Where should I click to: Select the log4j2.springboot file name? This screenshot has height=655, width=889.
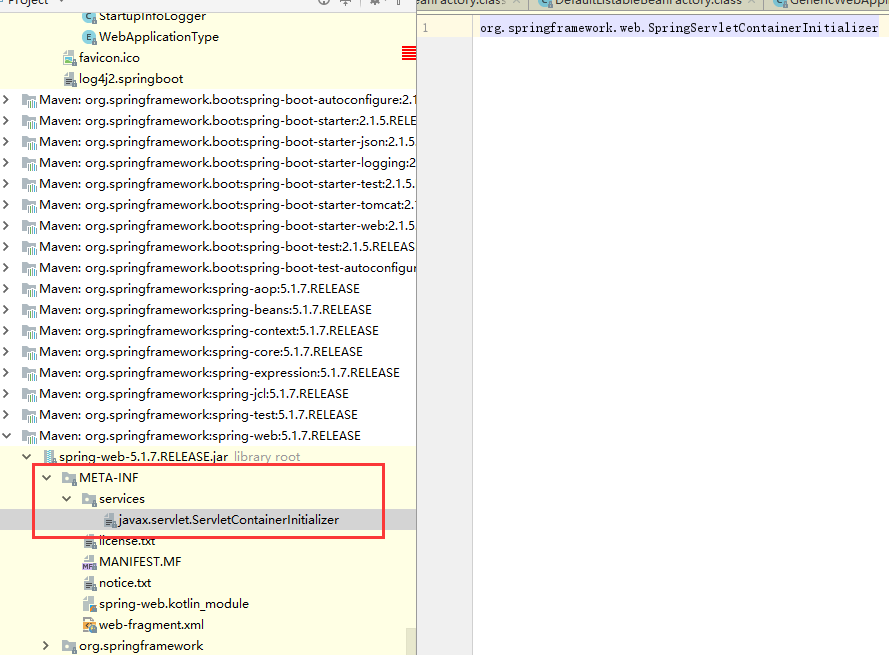(131, 79)
